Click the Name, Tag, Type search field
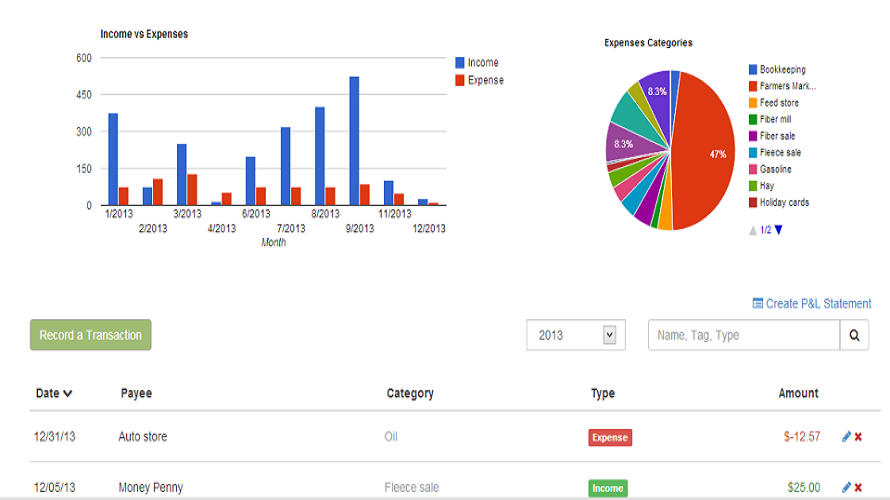This screenshot has height=500, width=890. (x=743, y=335)
